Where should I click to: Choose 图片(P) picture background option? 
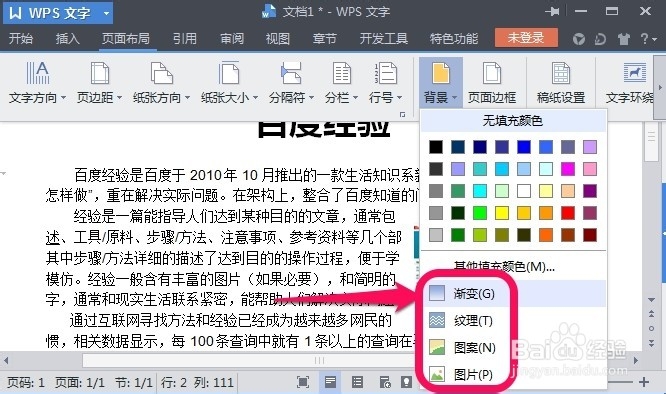(x=514, y=374)
